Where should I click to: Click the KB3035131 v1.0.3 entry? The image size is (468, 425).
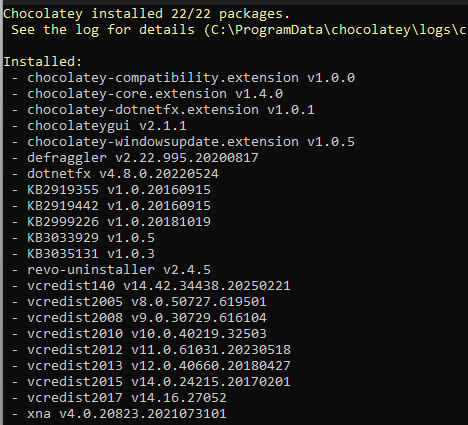click(x=83, y=254)
